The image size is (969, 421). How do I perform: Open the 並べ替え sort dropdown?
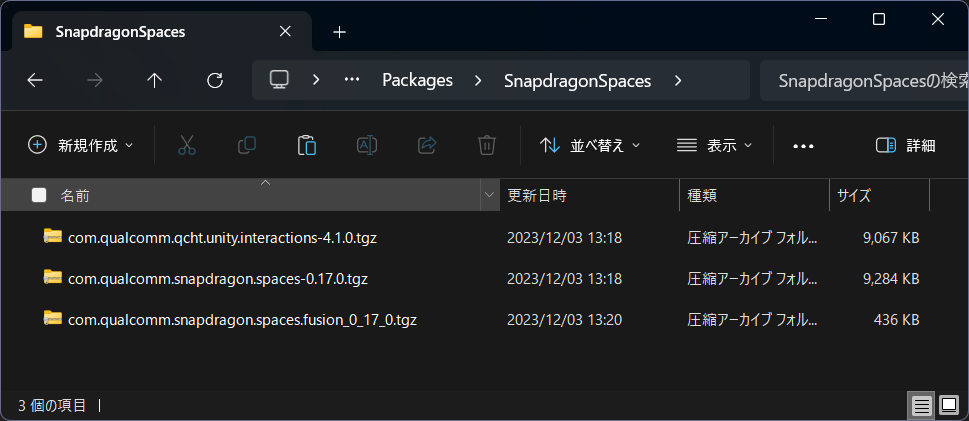590,145
